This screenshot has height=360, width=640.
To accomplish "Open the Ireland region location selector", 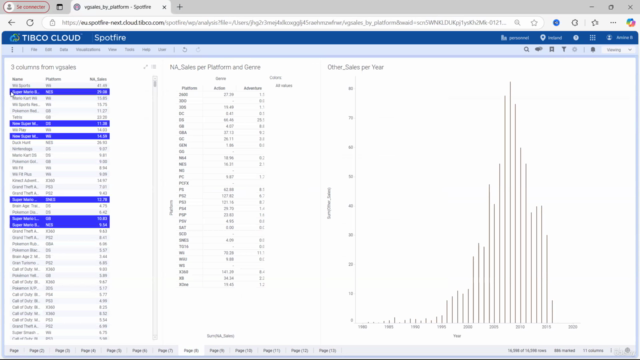I will 551,38.
